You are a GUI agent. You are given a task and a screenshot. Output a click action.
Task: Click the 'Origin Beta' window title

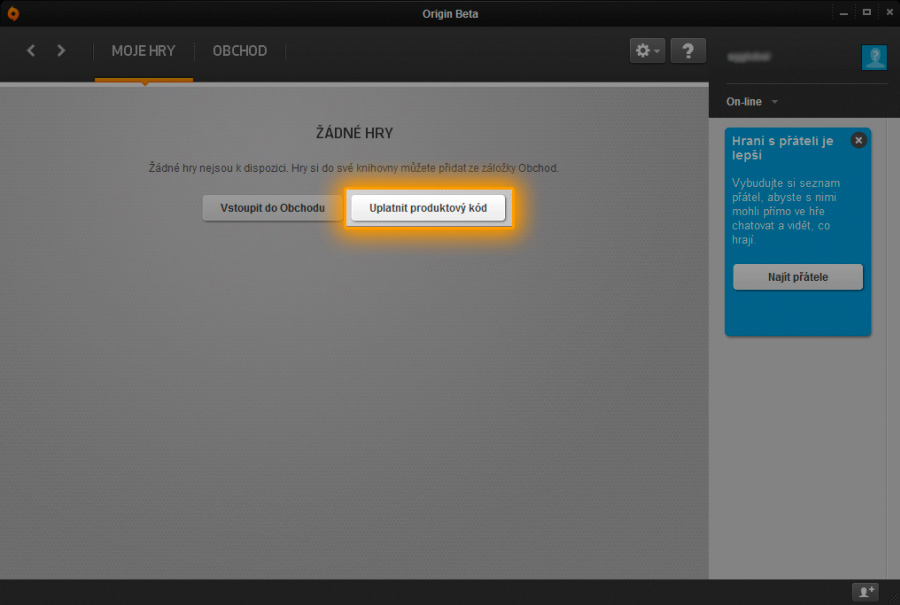(450, 14)
